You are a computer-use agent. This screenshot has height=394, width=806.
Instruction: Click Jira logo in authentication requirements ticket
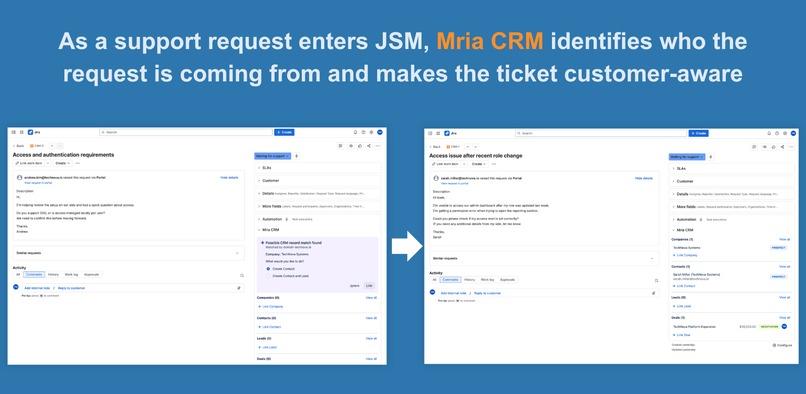34,132
